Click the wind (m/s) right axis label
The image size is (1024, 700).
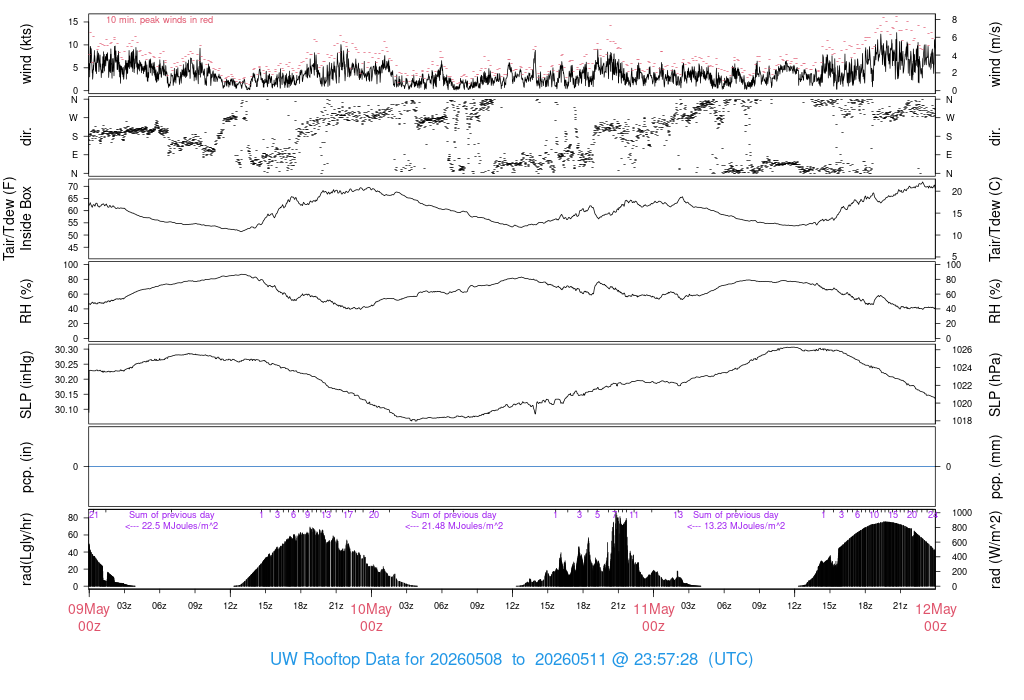pos(995,54)
